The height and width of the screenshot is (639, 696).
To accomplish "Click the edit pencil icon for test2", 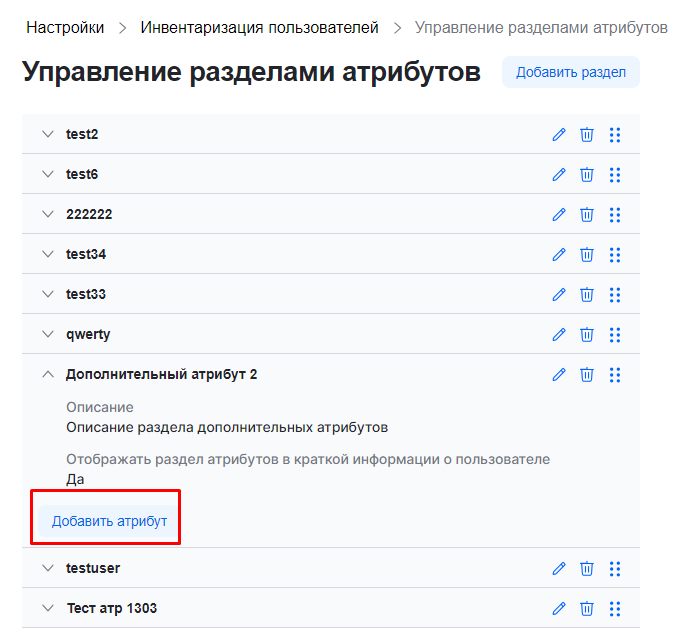I will [559, 134].
